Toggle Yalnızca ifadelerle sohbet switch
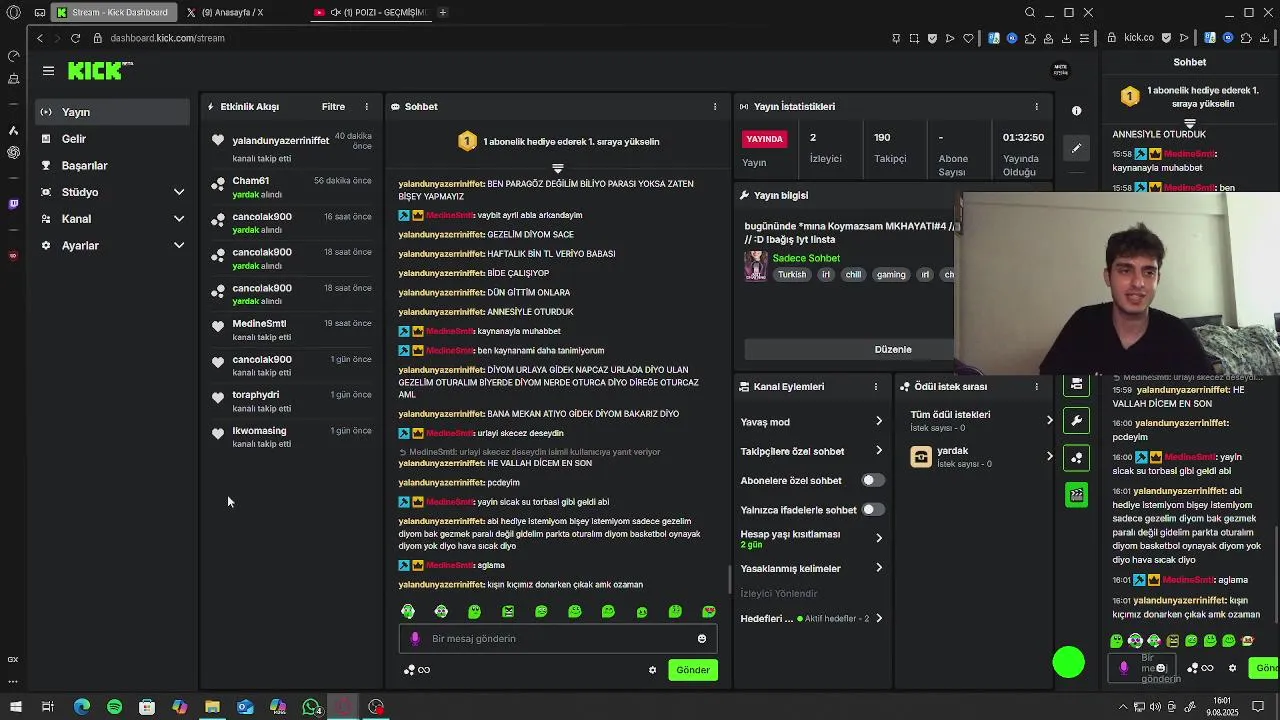Screen dimensions: 1280x720 pyautogui.click(x=873, y=510)
